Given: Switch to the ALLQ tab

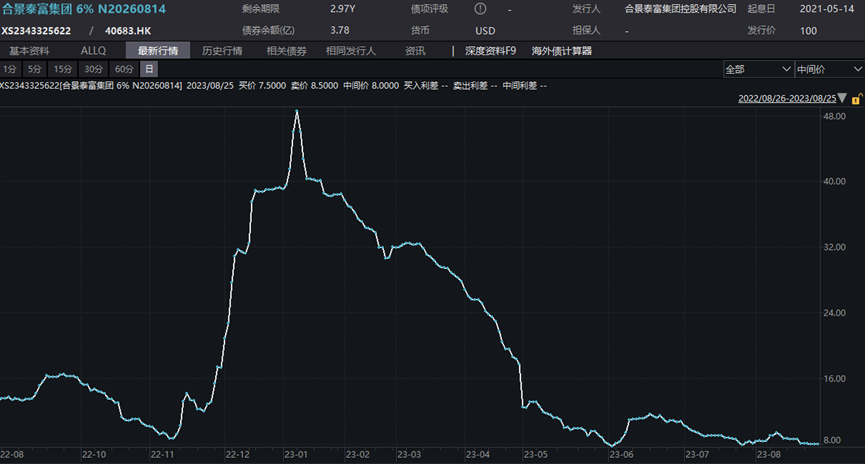Looking at the screenshot, I should pyautogui.click(x=93, y=50).
